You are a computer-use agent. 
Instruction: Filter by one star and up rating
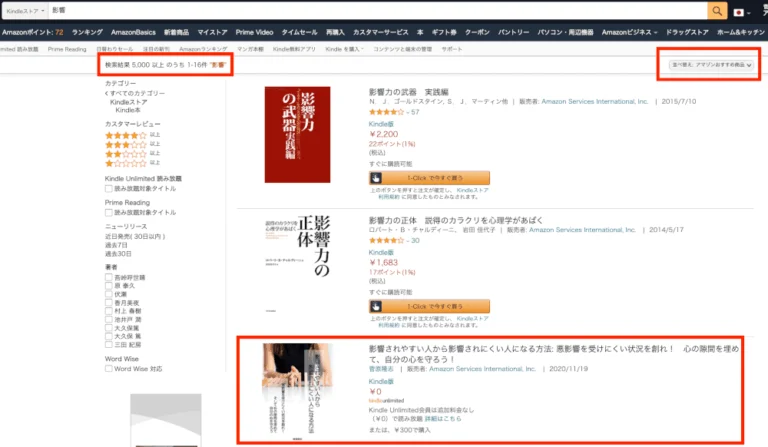click(x=125, y=163)
